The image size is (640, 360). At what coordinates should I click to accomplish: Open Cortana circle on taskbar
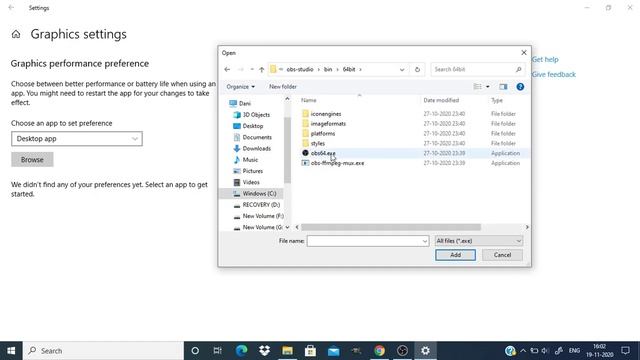(195, 351)
